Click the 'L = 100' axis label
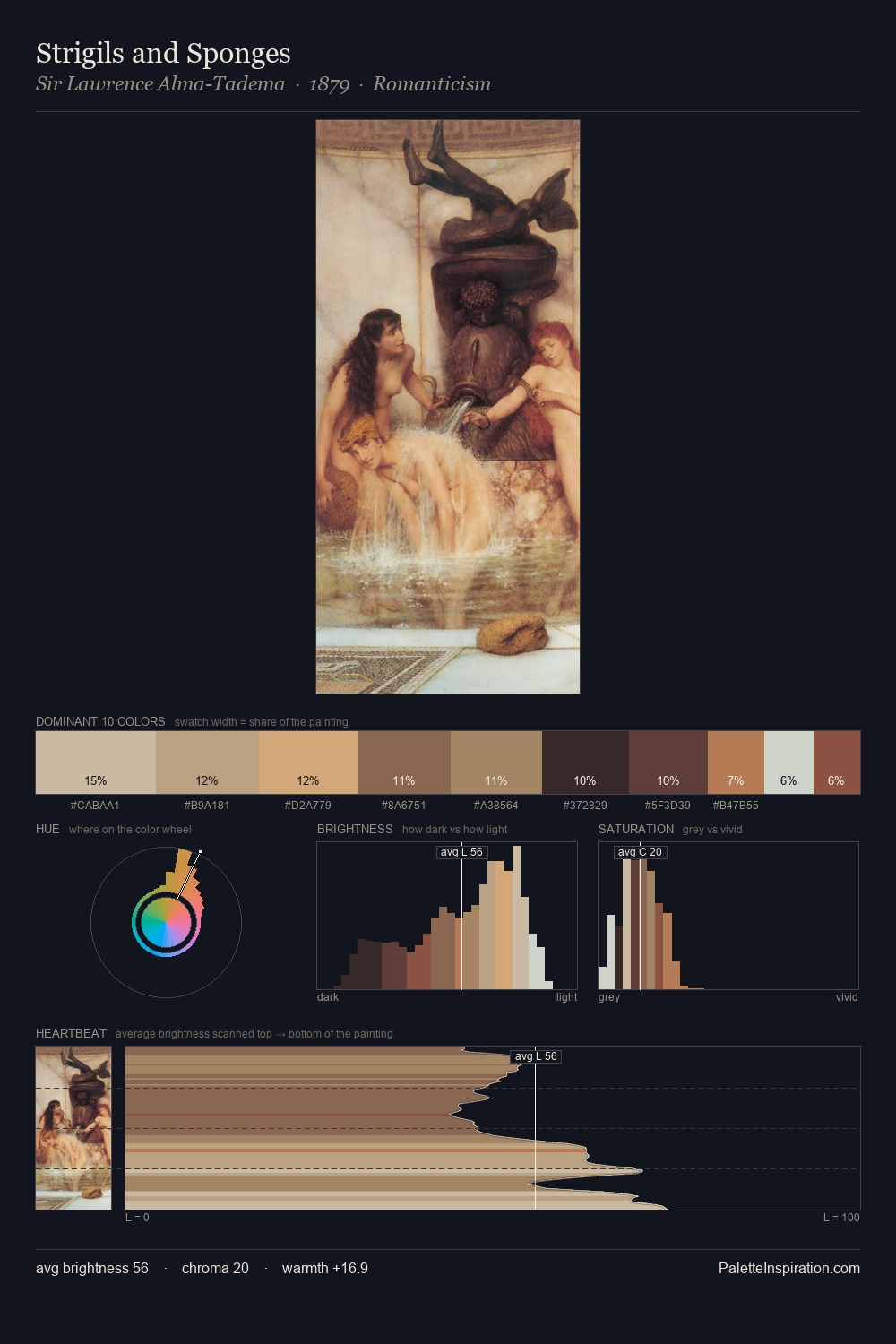This screenshot has width=896, height=1344. (x=841, y=1218)
